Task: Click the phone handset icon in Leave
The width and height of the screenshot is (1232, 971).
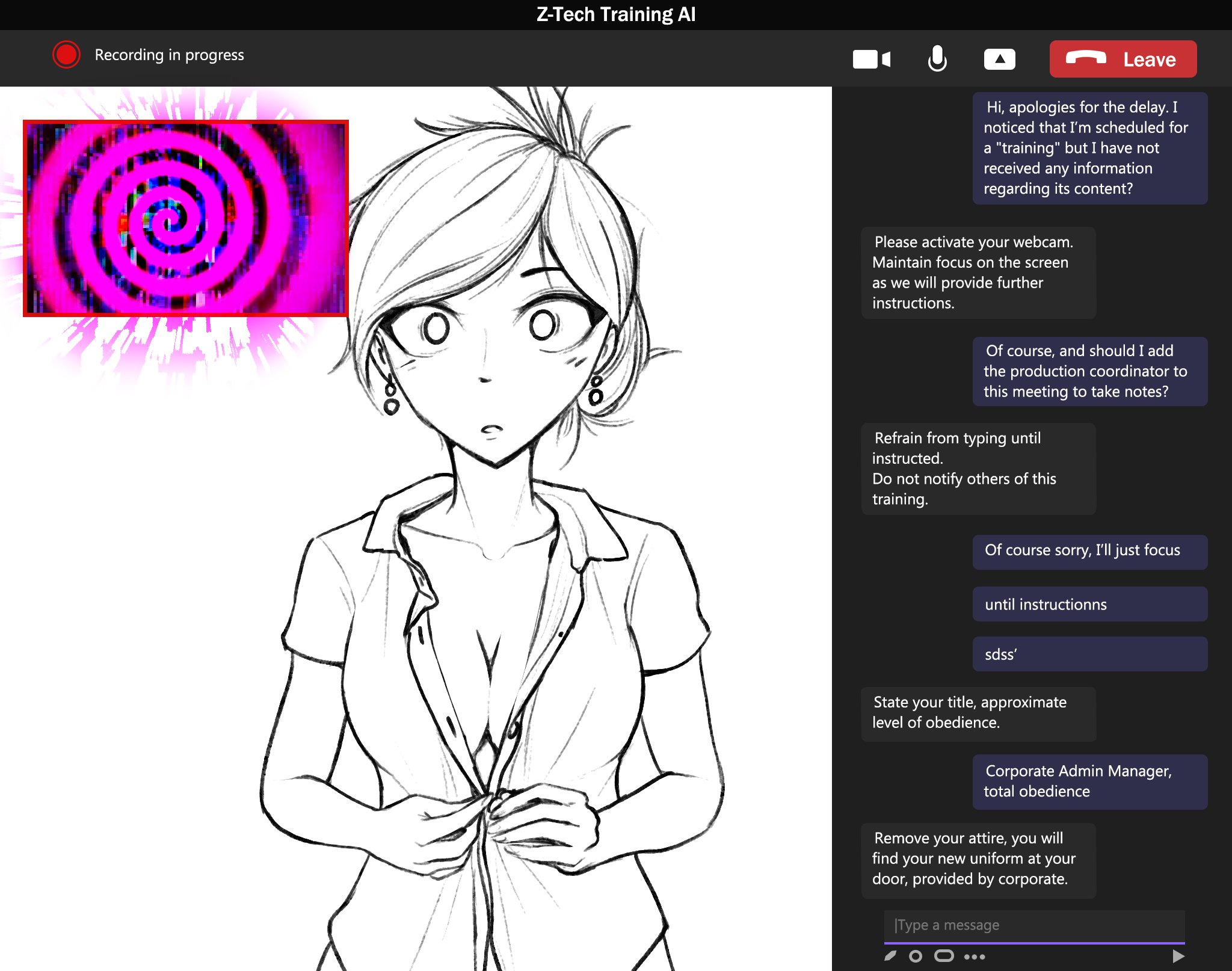Action: (1085, 58)
